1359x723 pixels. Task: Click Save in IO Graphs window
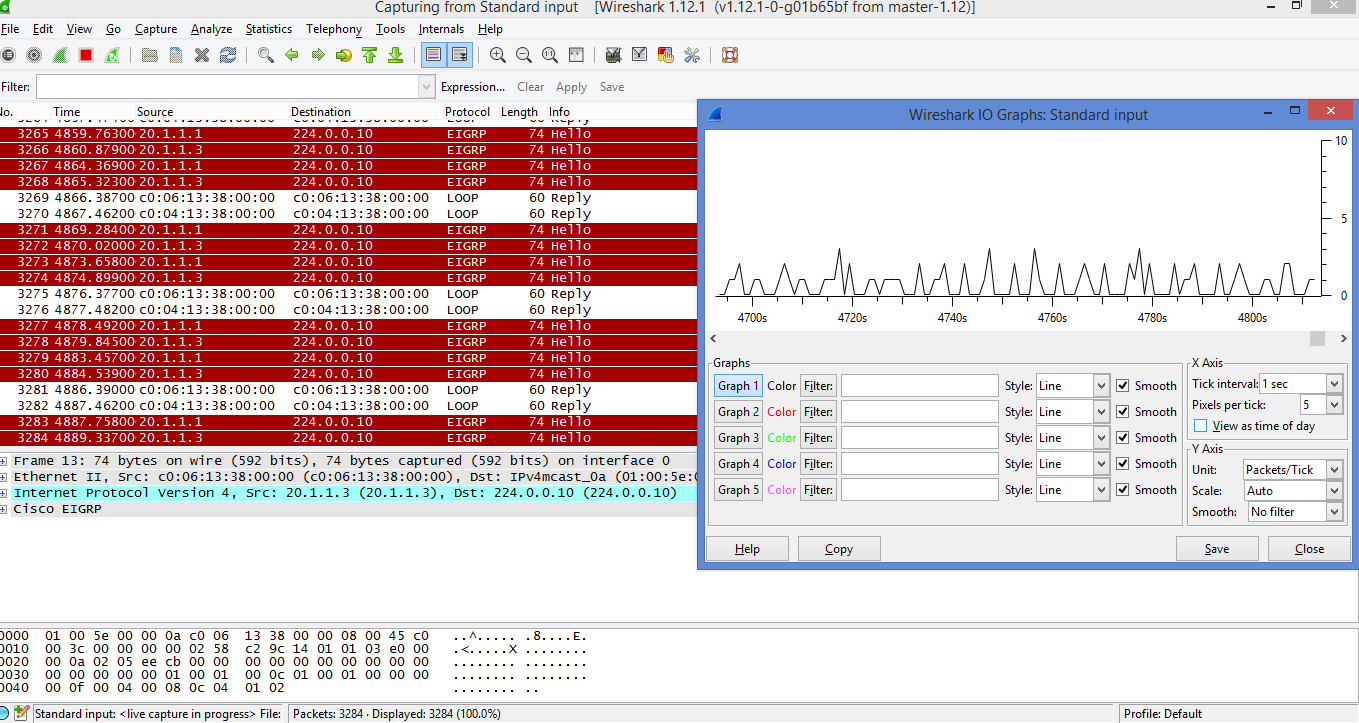tap(1217, 549)
